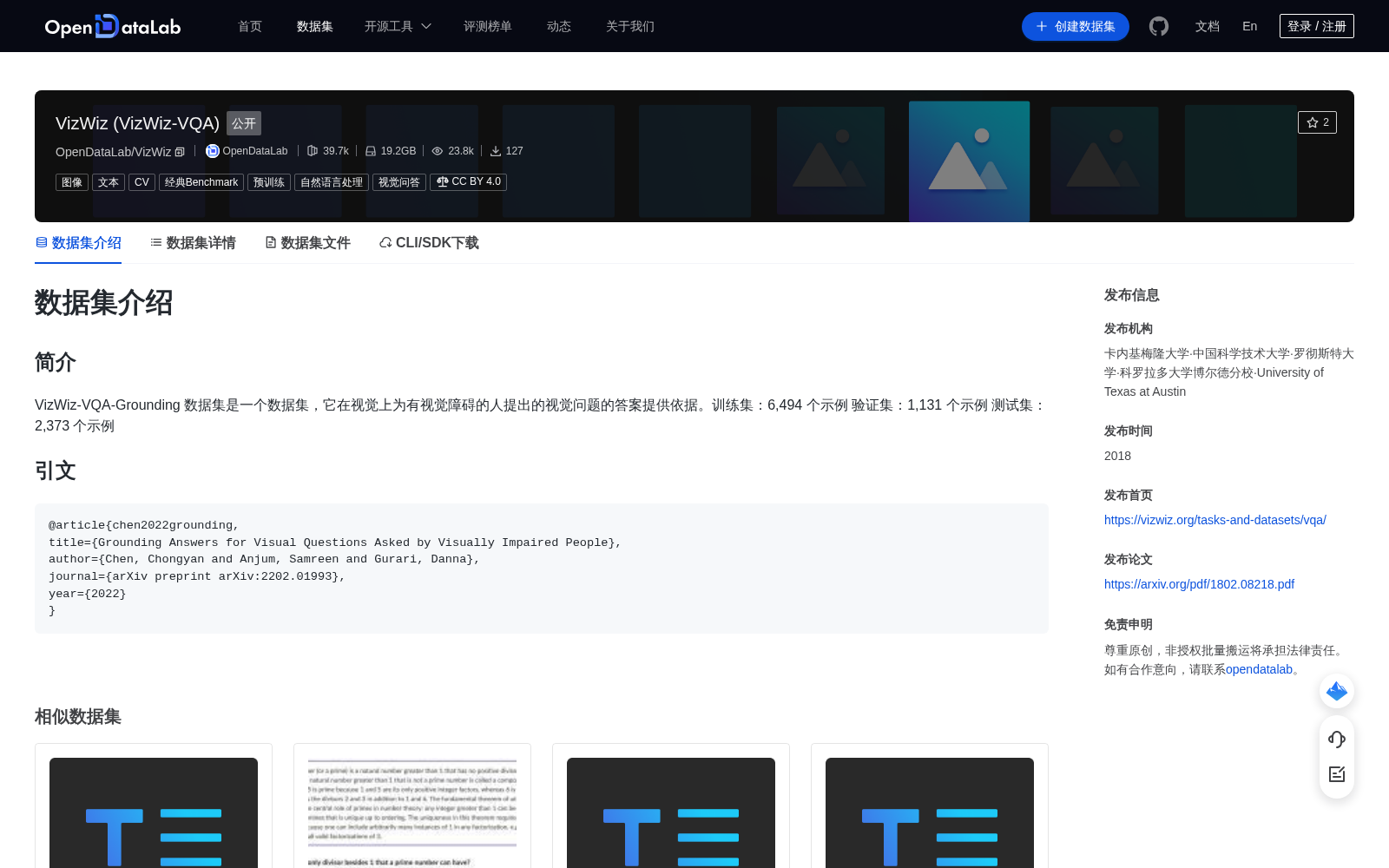This screenshot has width=1389, height=868.
Task: Open 数据集 in top navigation
Action: pos(315,26)
